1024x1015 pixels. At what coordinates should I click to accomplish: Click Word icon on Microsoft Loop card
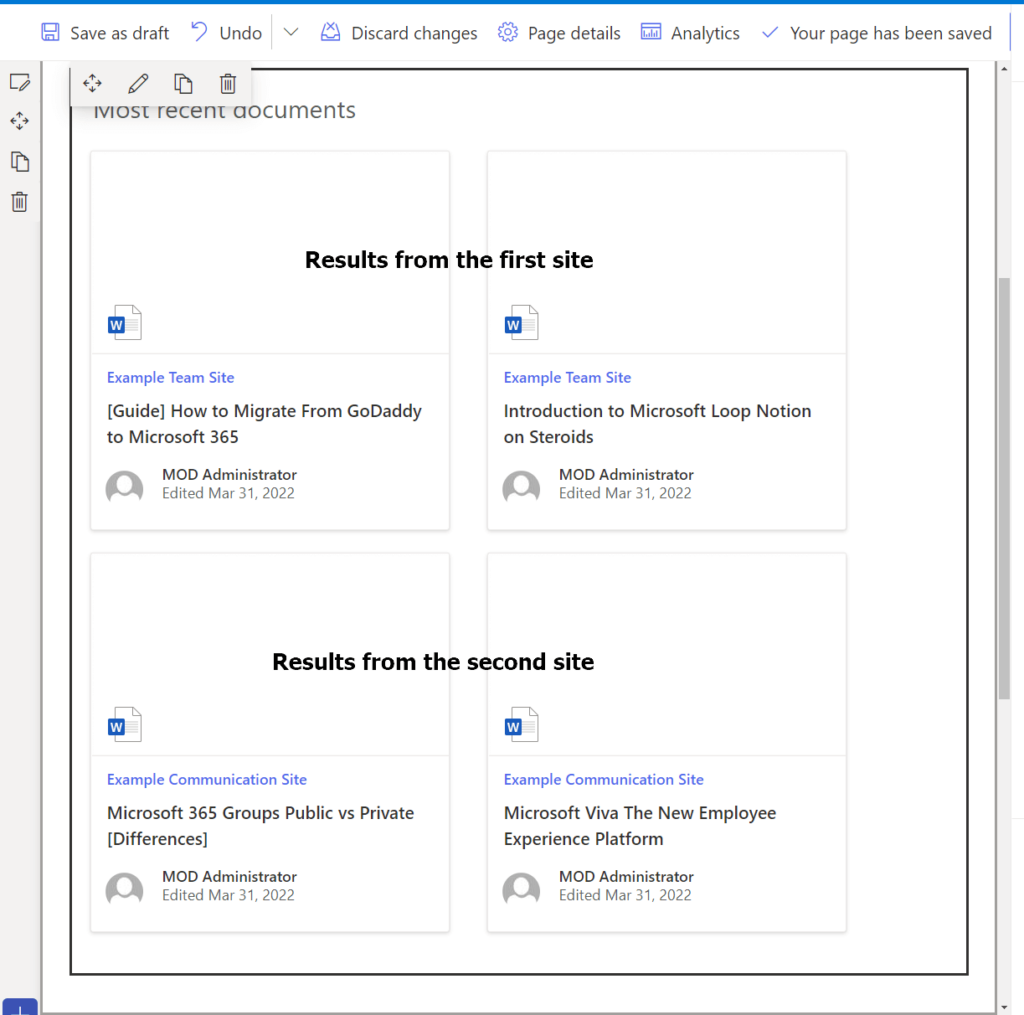[521, 323]
